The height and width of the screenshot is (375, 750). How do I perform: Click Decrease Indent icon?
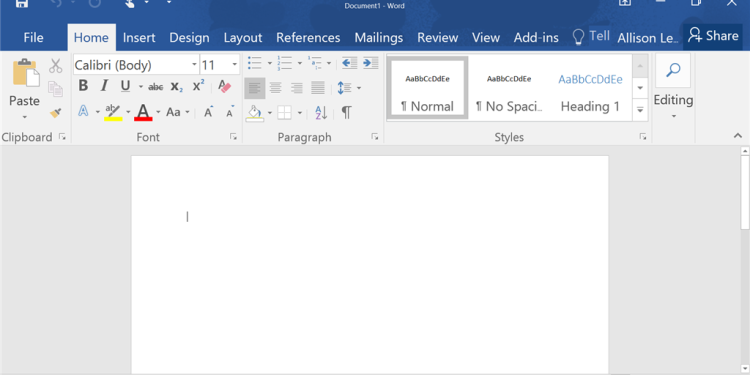350,63
